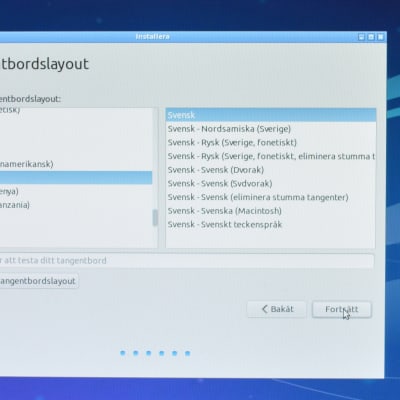This screenshot has height=400, width=400.
Task: Choose the Tanzania entry in left list
Action: (76, 205)
